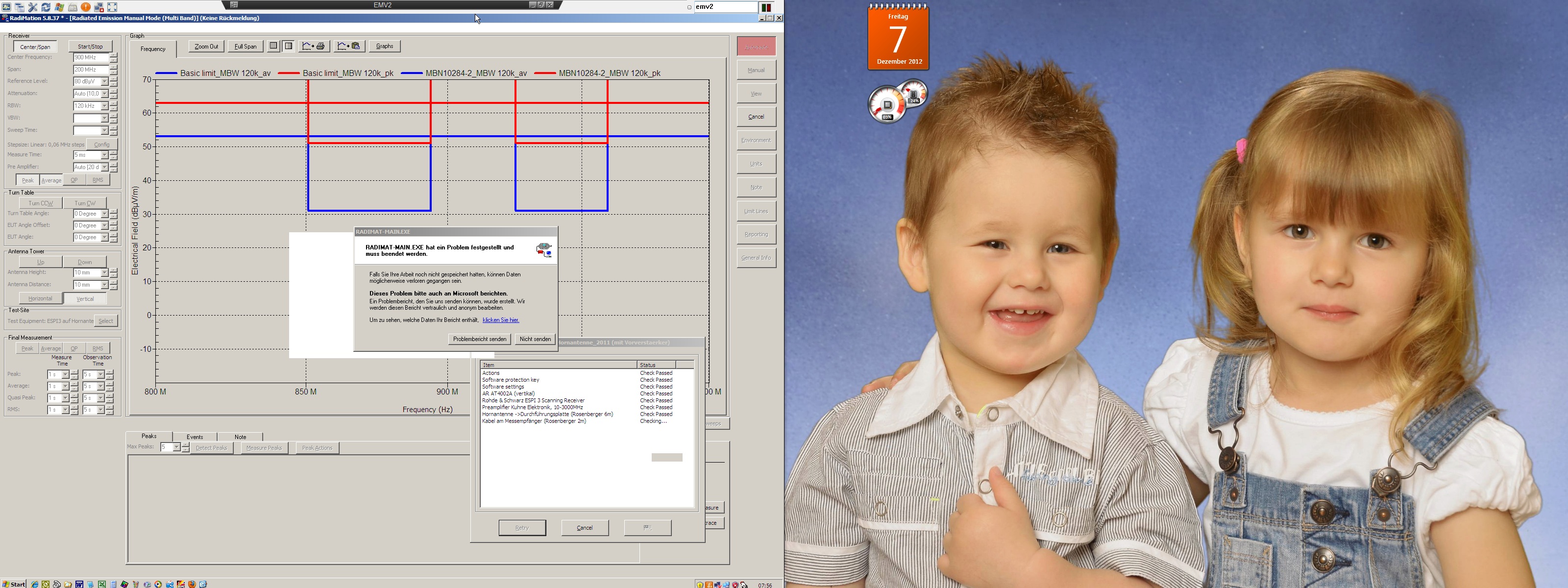The image size is (1568, 588).
Task: Select Vertical antenna polarization
Action: click(x=85, y=298)
